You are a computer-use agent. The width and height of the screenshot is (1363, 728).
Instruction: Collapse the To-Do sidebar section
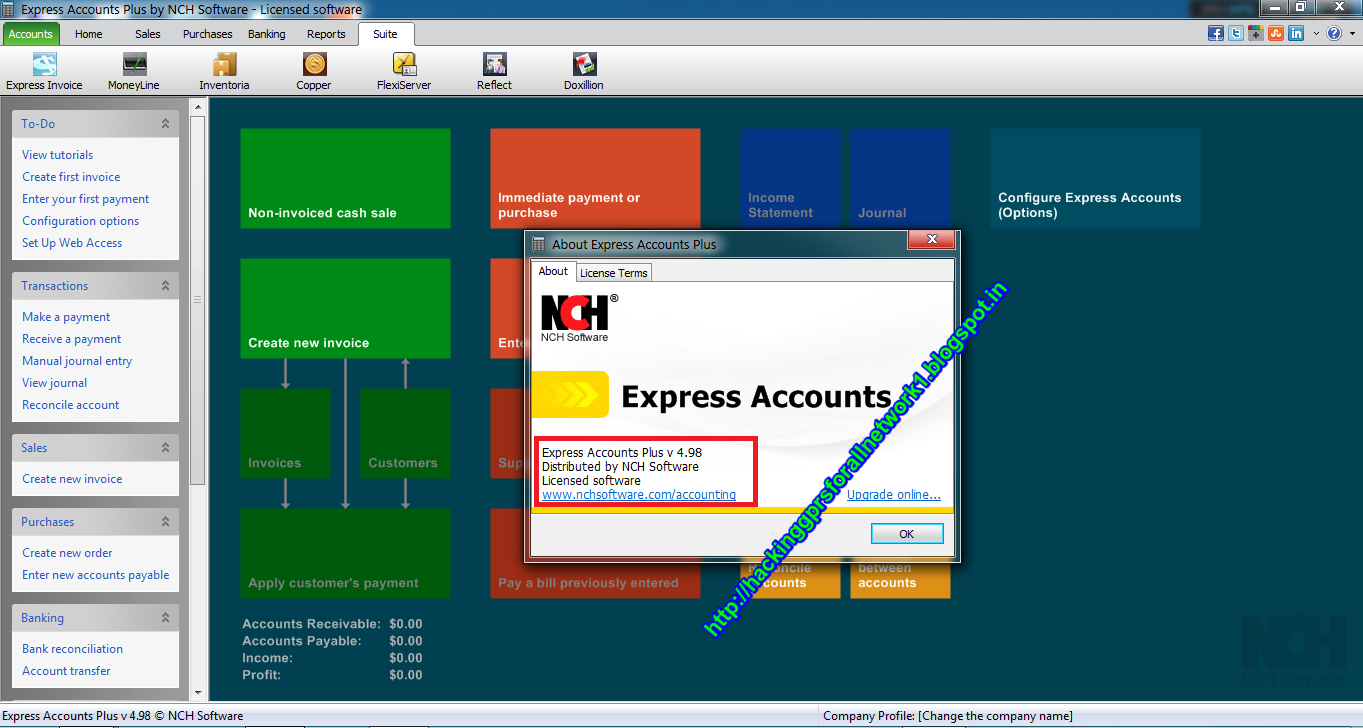click(x=165, y=124)
